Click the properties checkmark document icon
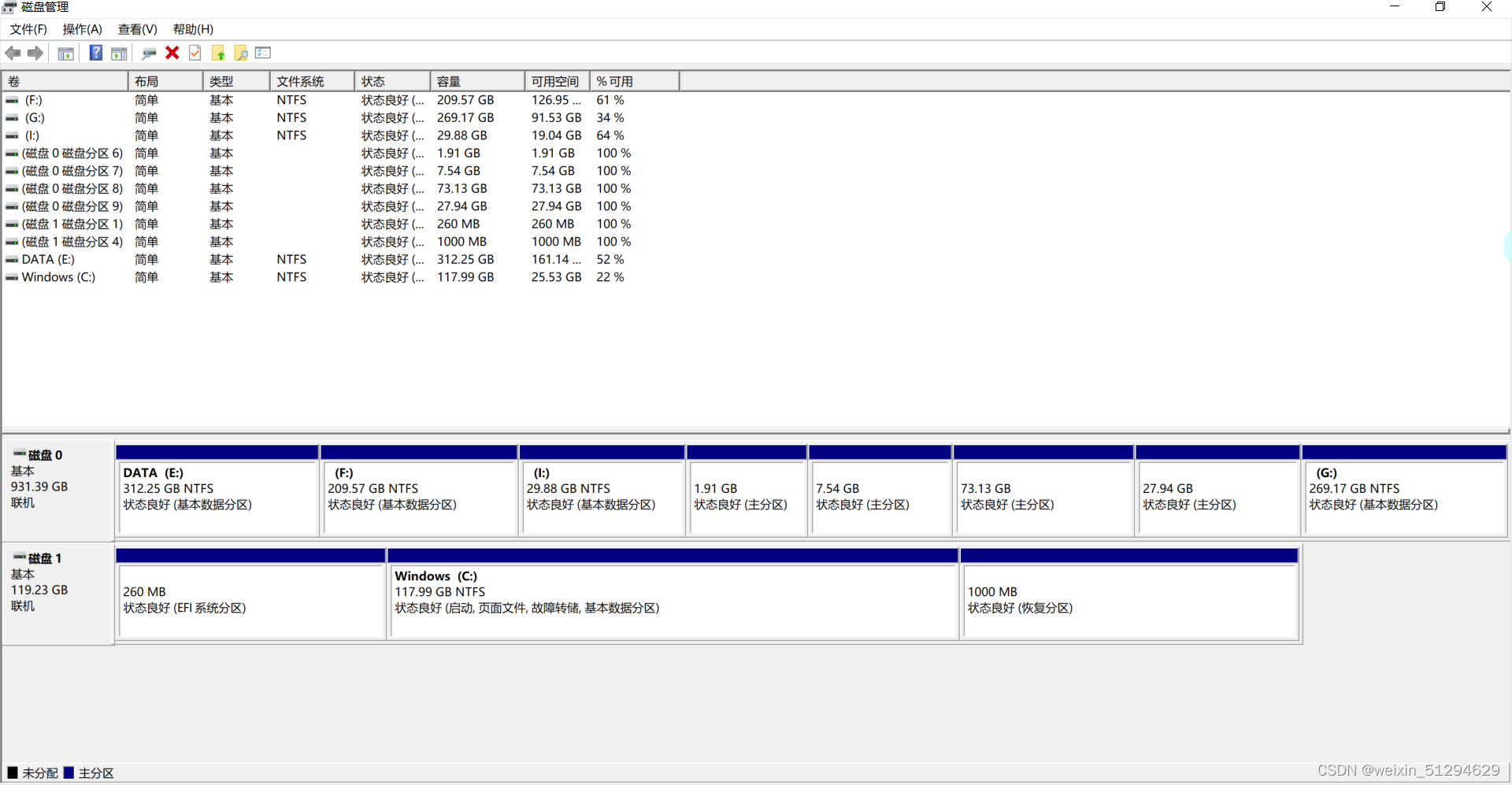 (x=195, y=53)
